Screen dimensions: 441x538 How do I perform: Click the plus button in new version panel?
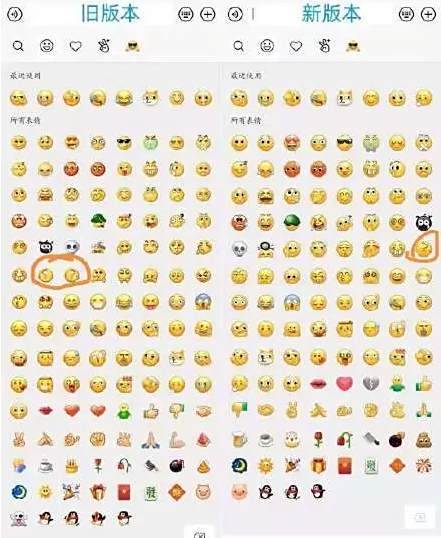point(428,14)
